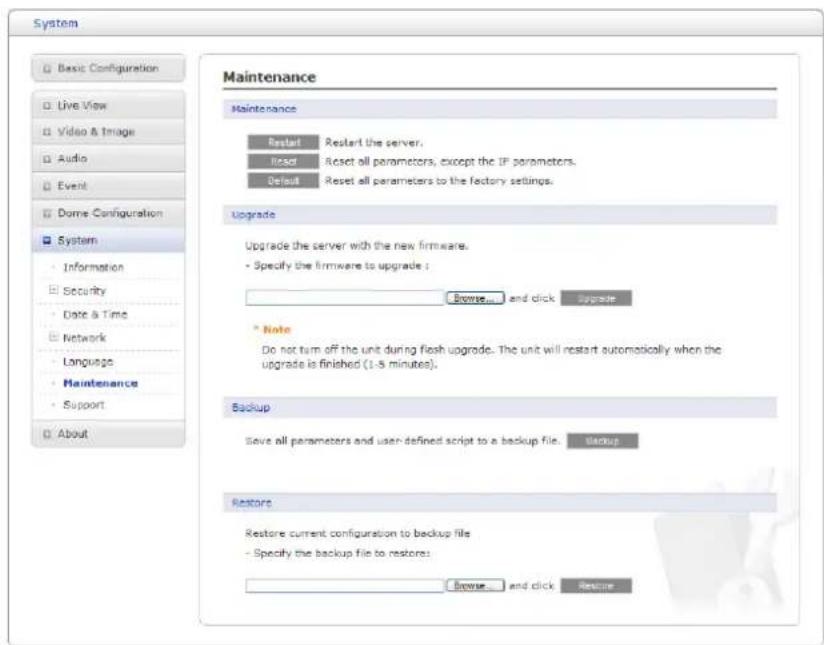Image resolution: width=824 pixels, height=645 pixels.
Task: Click the square icon beside Event
Action: (x=47, y=186)
